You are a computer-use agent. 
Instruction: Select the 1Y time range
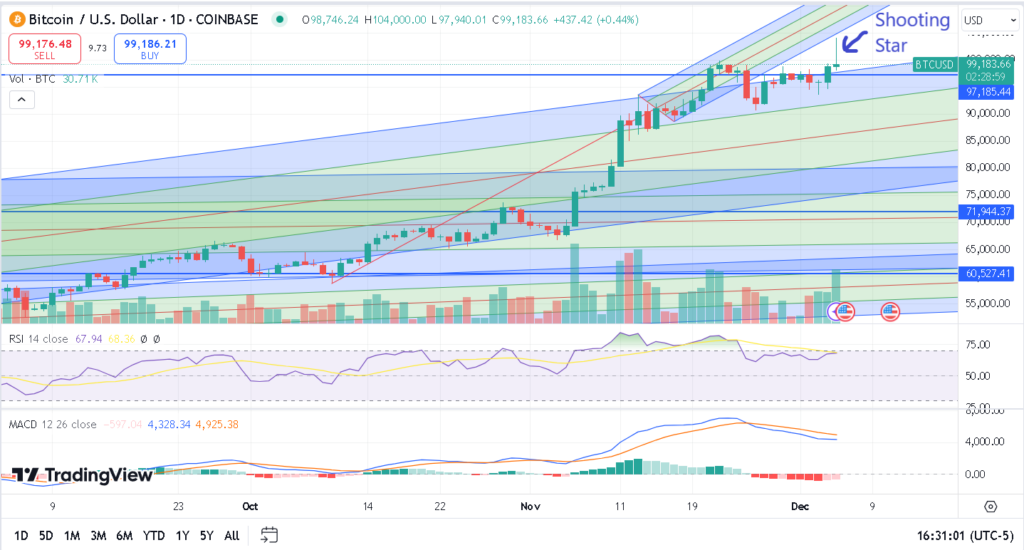coord(182,536)
